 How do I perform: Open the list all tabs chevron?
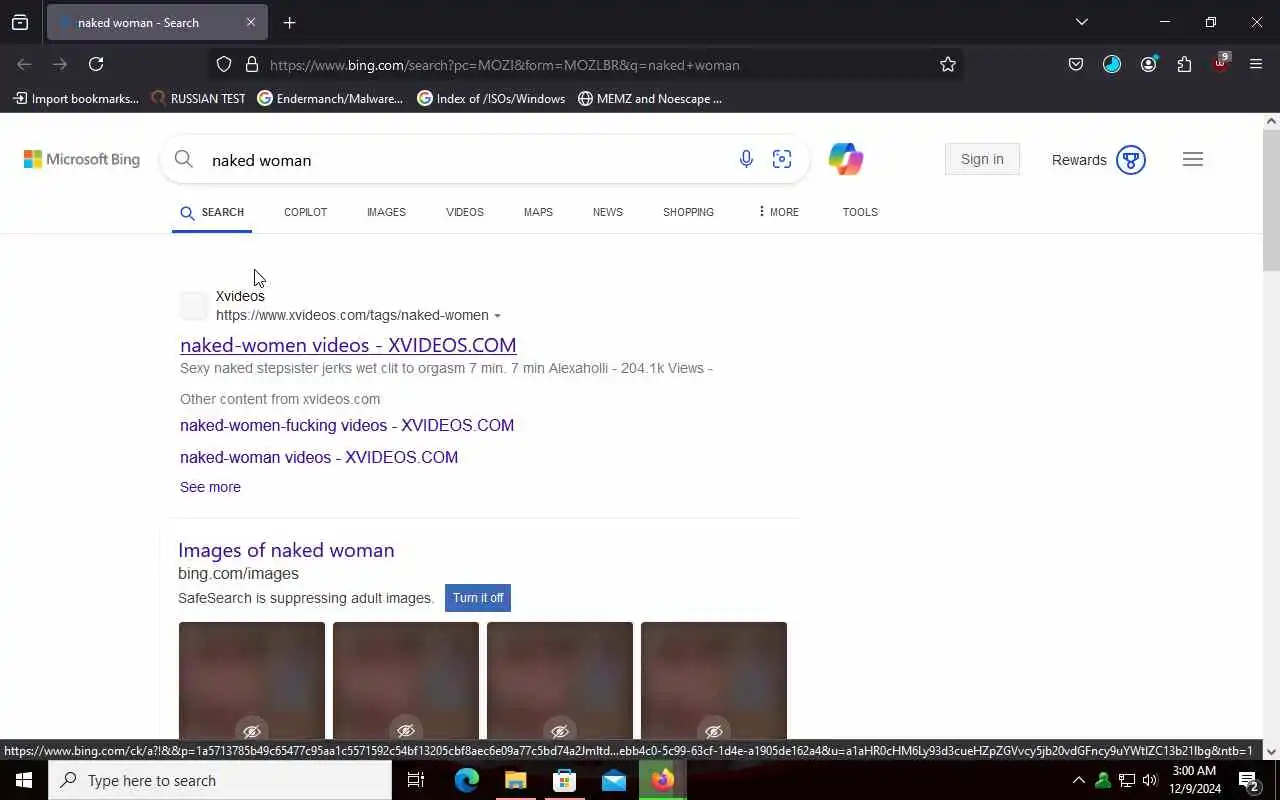(1081, 22)
